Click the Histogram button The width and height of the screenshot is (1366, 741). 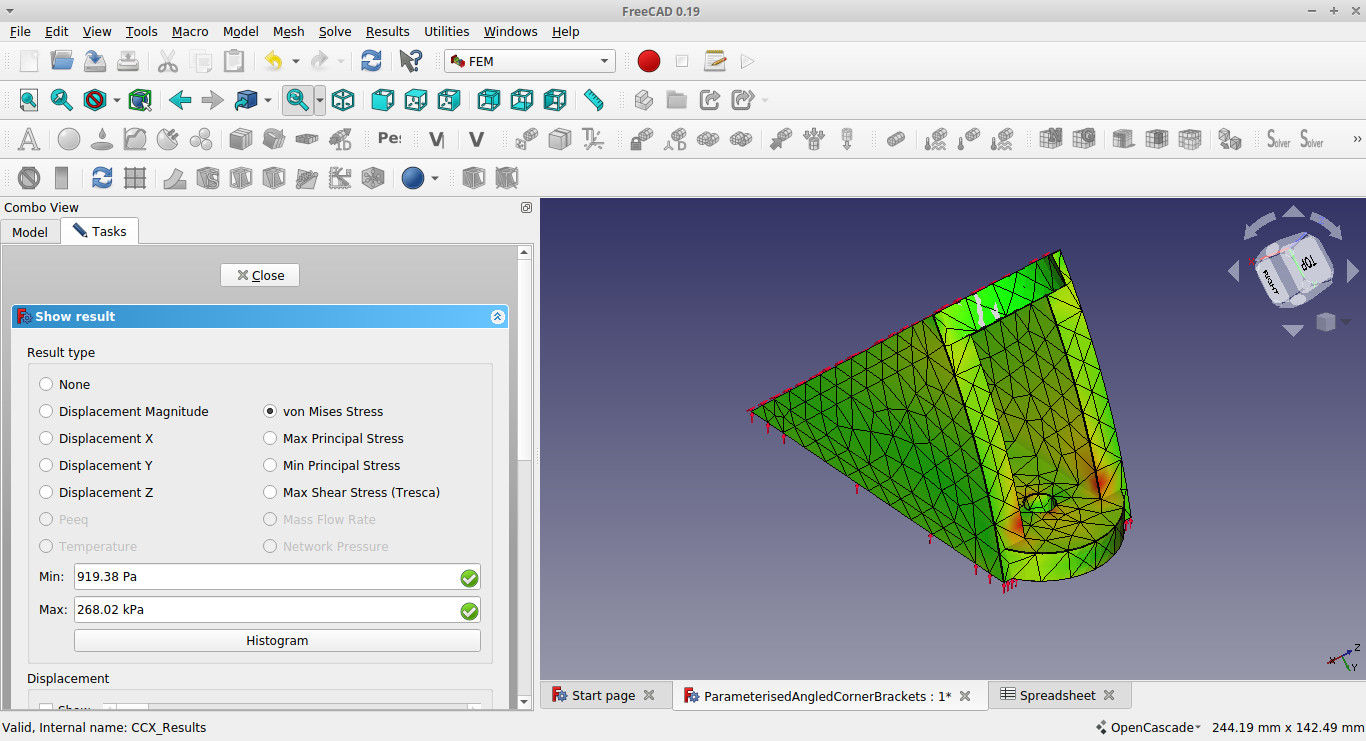click(x=277, y=640)
